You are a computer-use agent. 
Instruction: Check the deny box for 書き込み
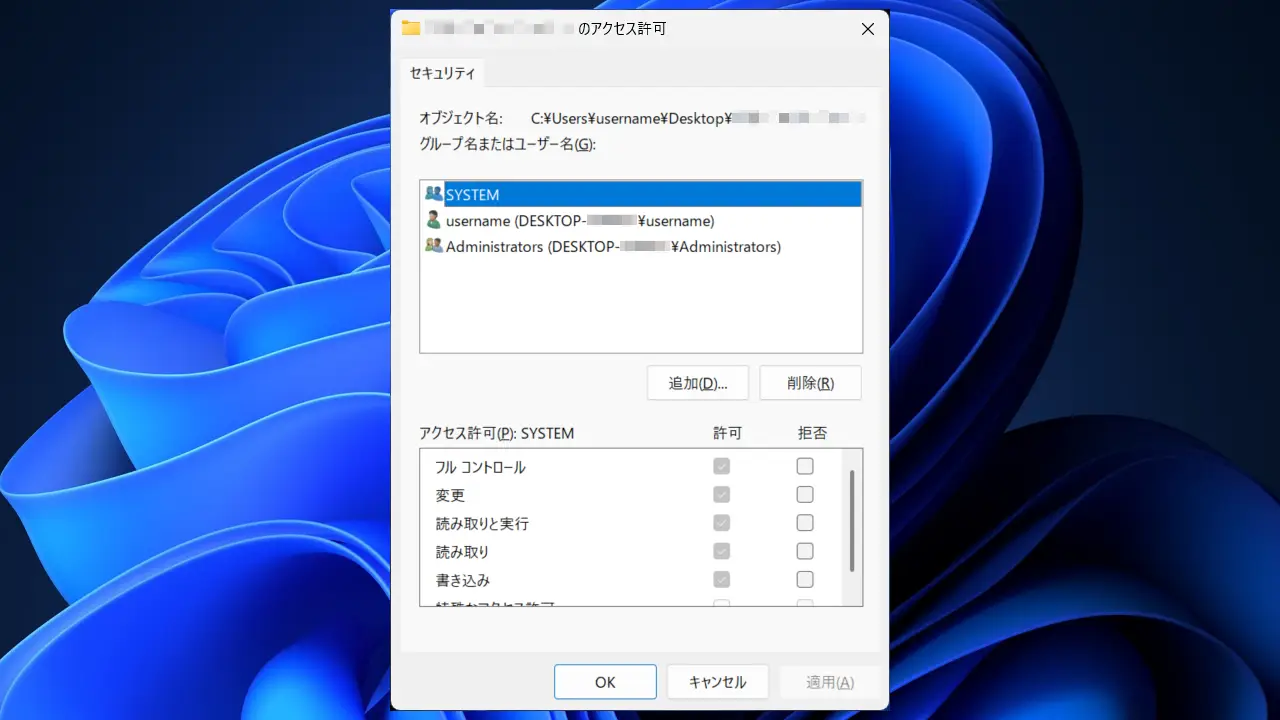pyautogui.click(x=805, y=579)
